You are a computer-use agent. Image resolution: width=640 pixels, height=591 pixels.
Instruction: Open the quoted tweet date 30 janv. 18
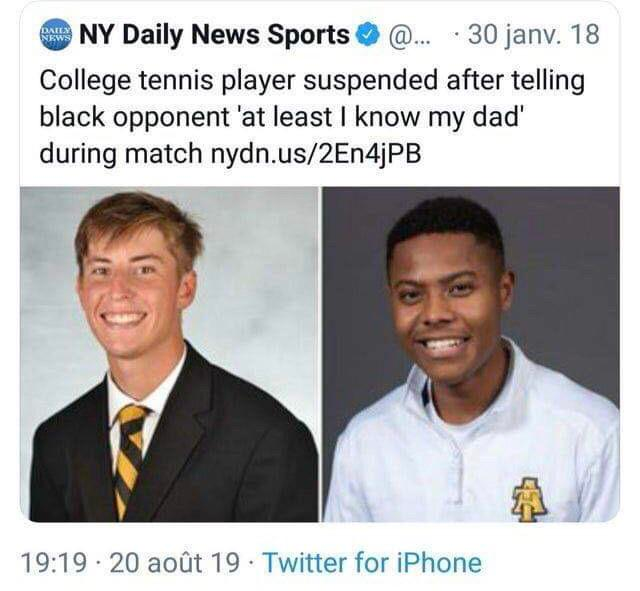(x=534, y=36)
